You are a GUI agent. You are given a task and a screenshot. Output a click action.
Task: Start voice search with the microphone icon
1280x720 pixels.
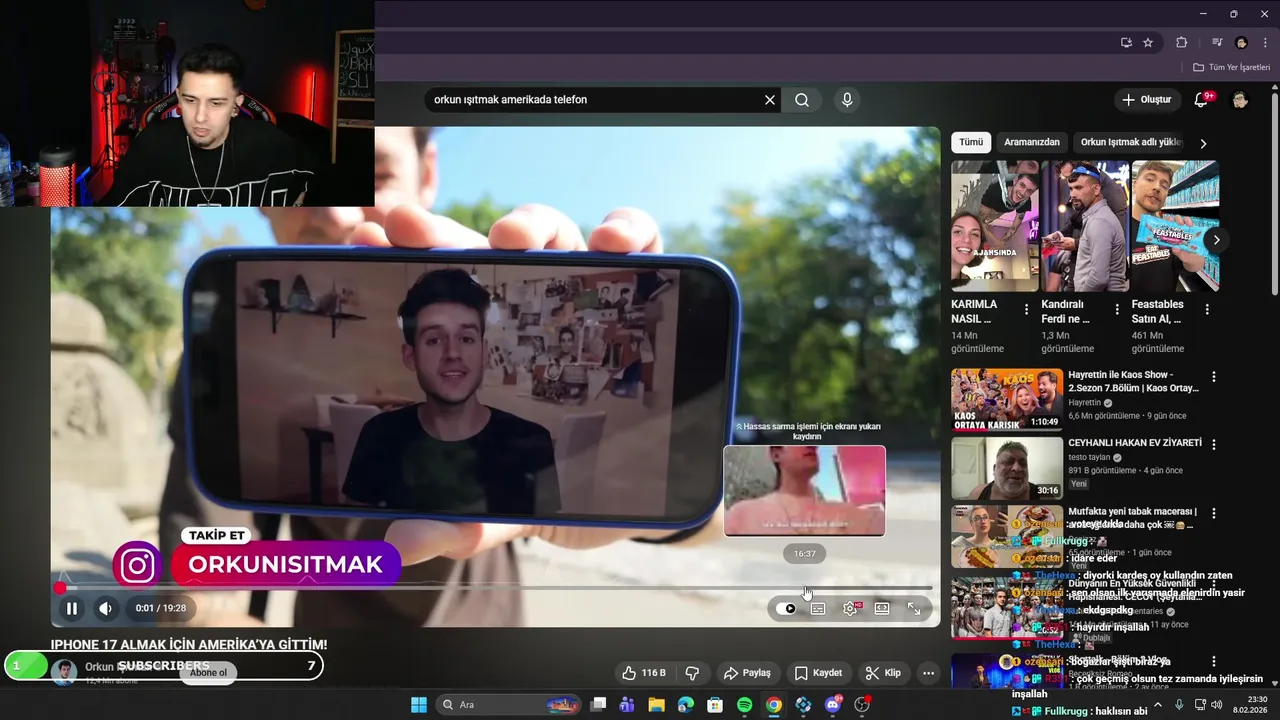(847, 100)
